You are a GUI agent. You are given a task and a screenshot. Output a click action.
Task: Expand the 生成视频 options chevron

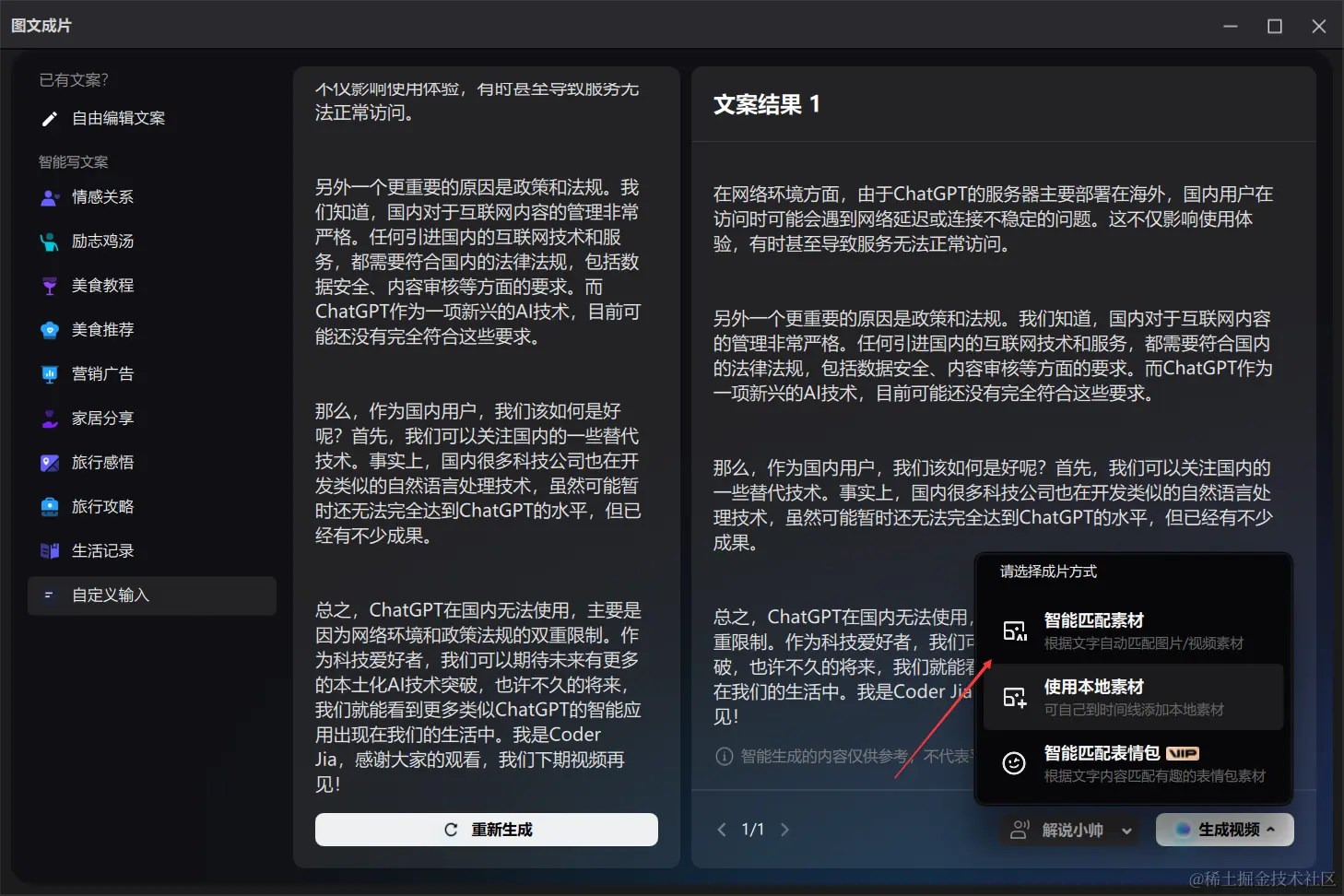(1273, 829)
